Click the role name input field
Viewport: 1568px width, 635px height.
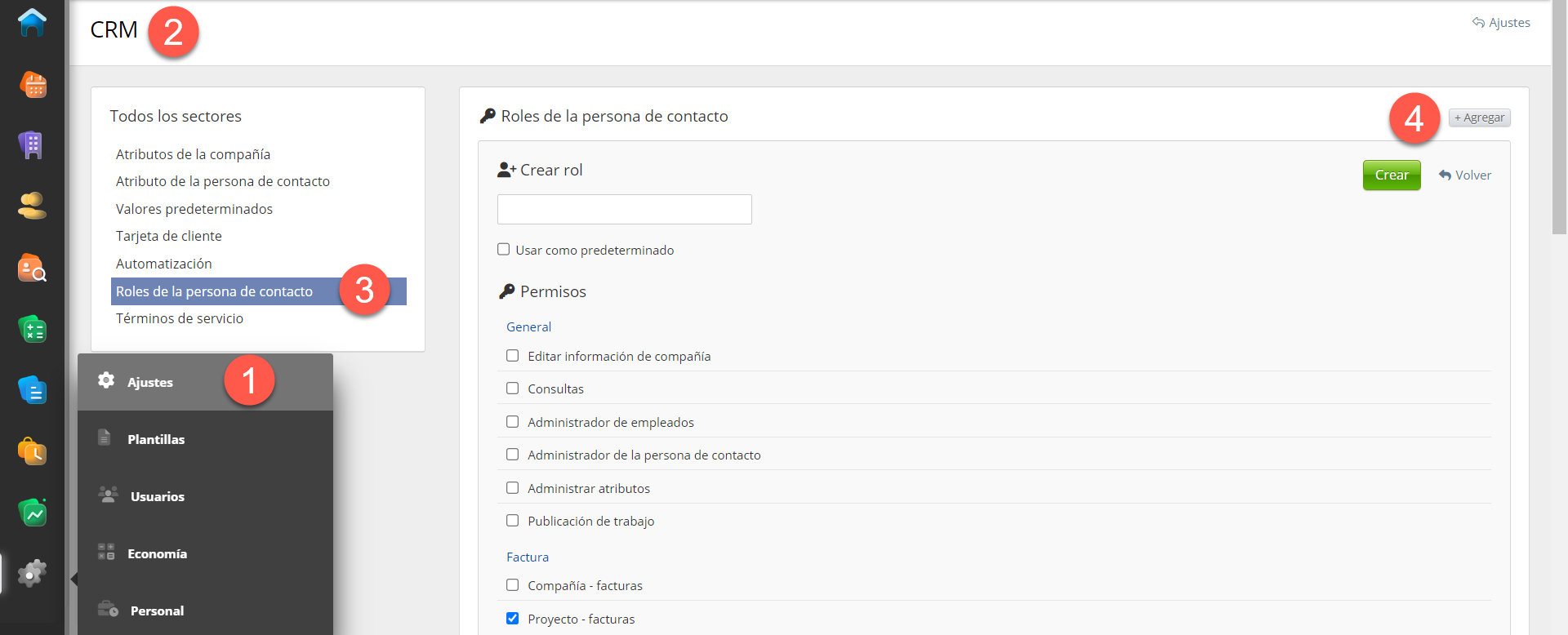624,210
